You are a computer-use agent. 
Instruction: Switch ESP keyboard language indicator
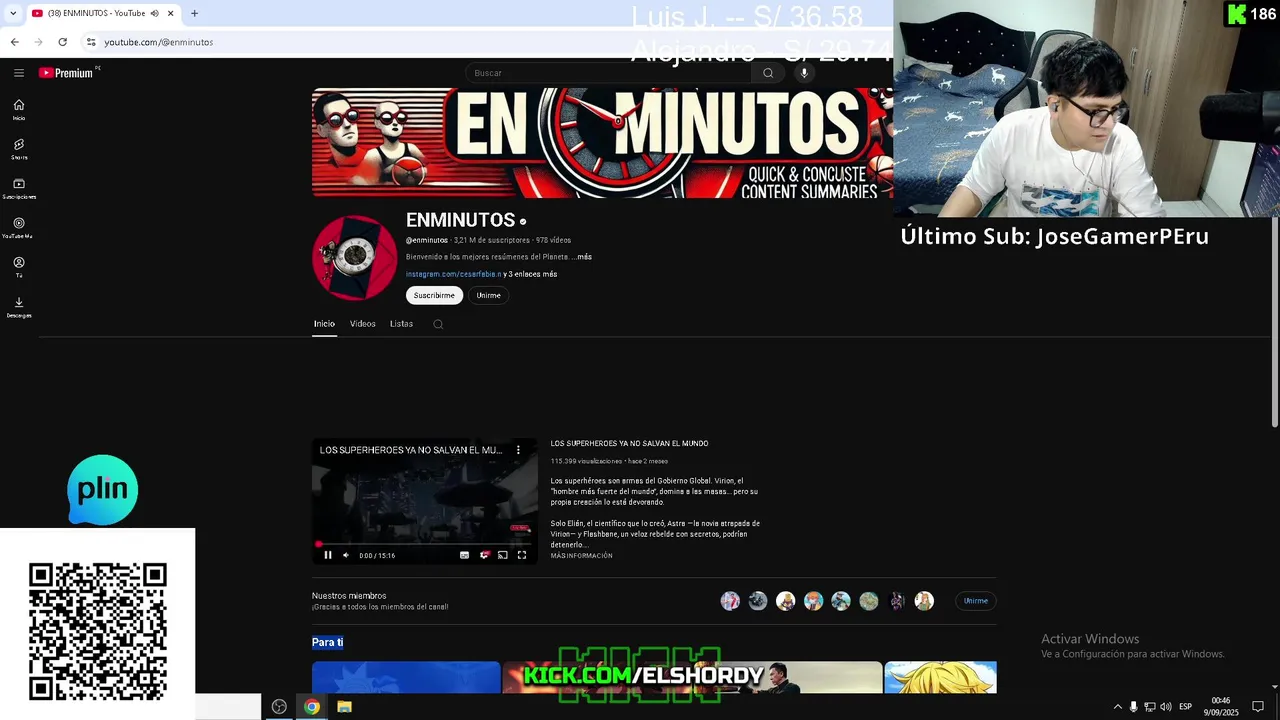(1185, 706)
